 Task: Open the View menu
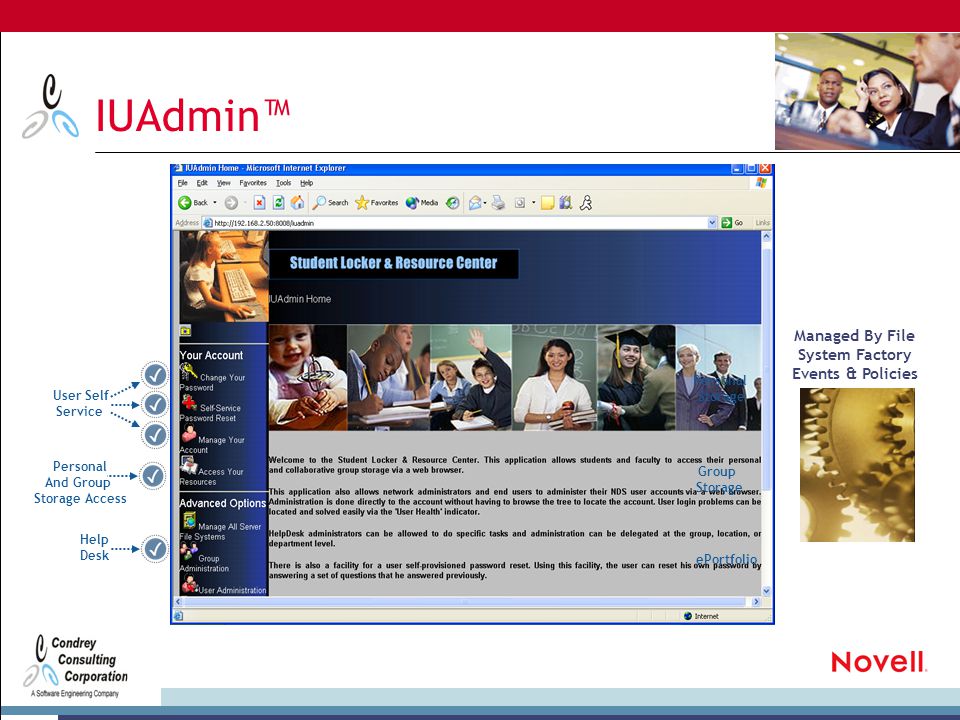point(223,183)
